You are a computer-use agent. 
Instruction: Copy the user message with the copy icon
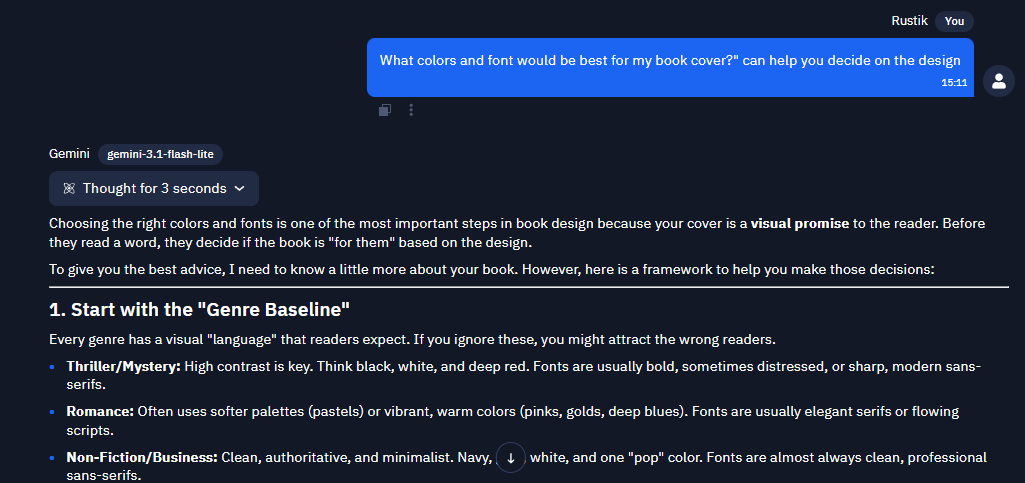tap(385, 110)
